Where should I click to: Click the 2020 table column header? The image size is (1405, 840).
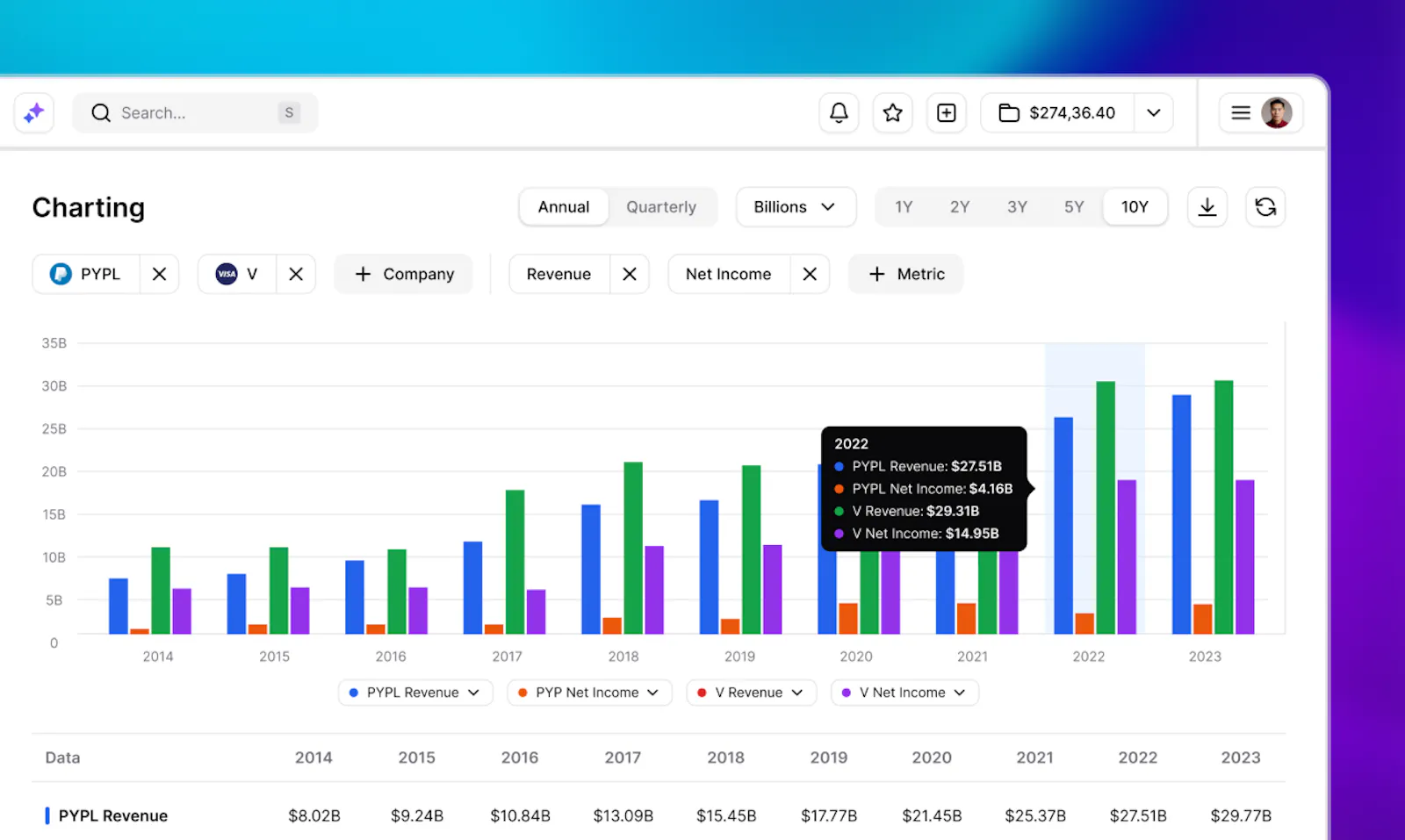[x=932, y=757]
